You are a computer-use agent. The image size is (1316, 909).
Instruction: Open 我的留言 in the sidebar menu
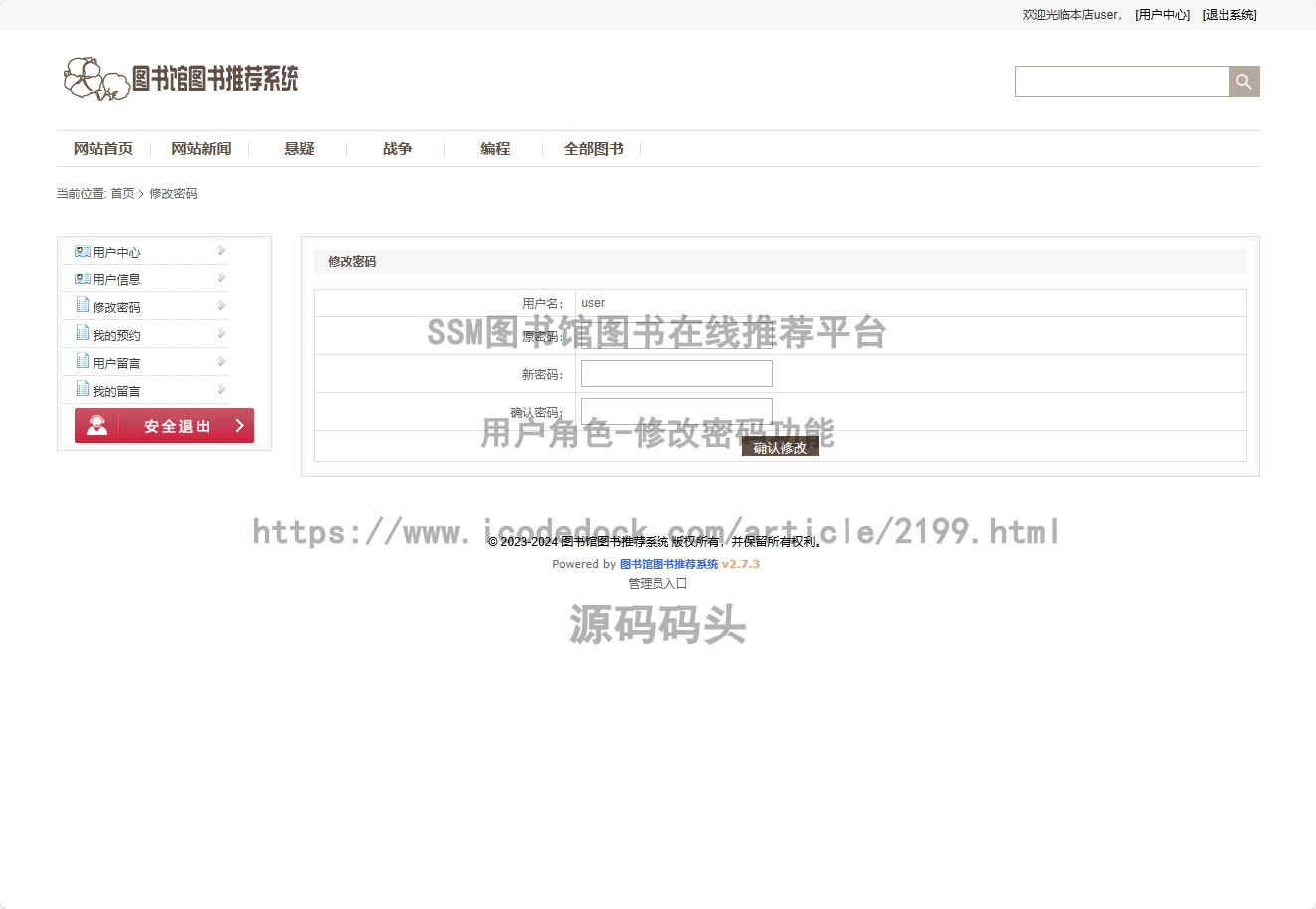click(116, 392)
